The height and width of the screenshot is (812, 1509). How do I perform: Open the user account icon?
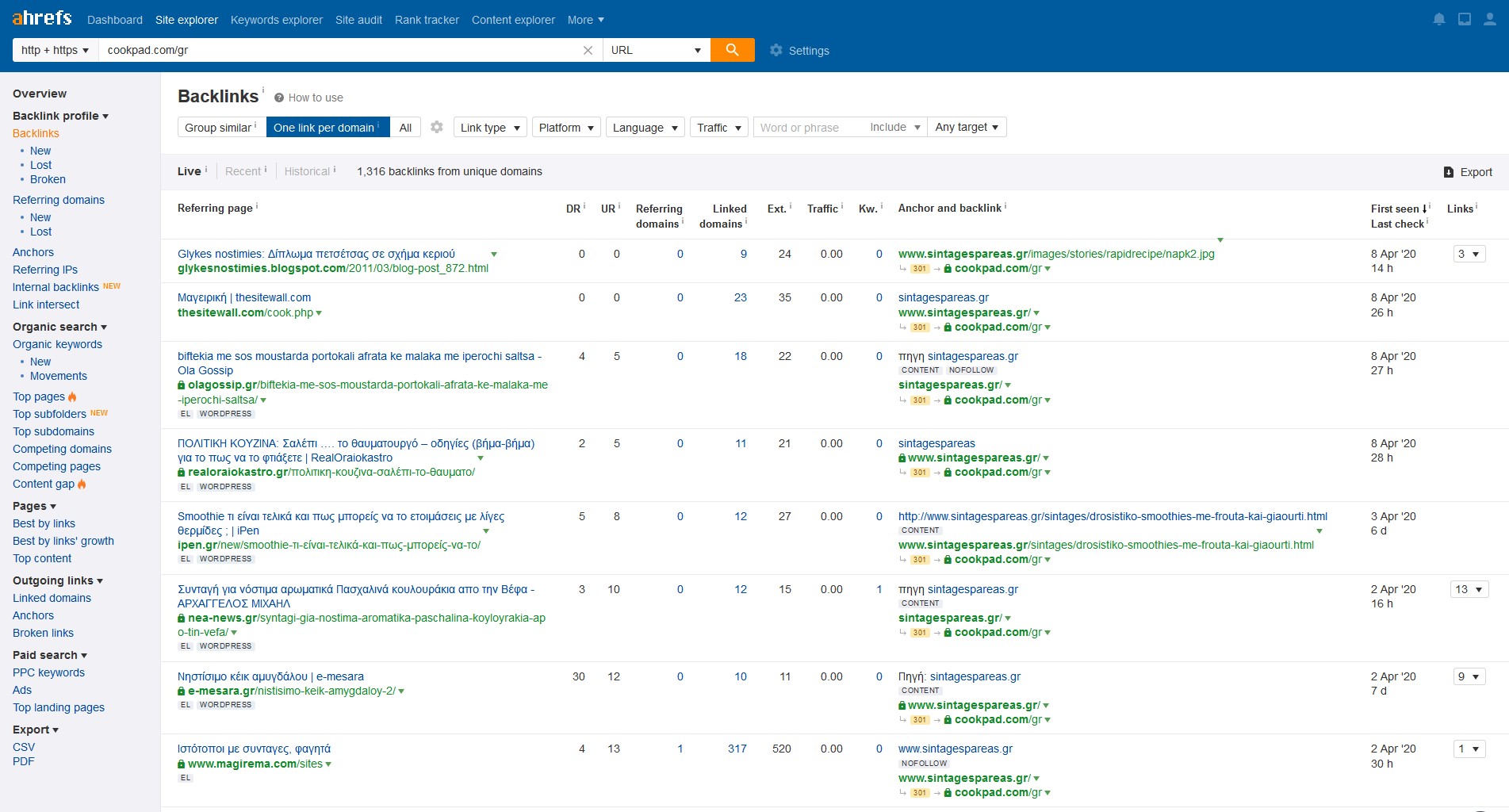[x=1490, y=19]
